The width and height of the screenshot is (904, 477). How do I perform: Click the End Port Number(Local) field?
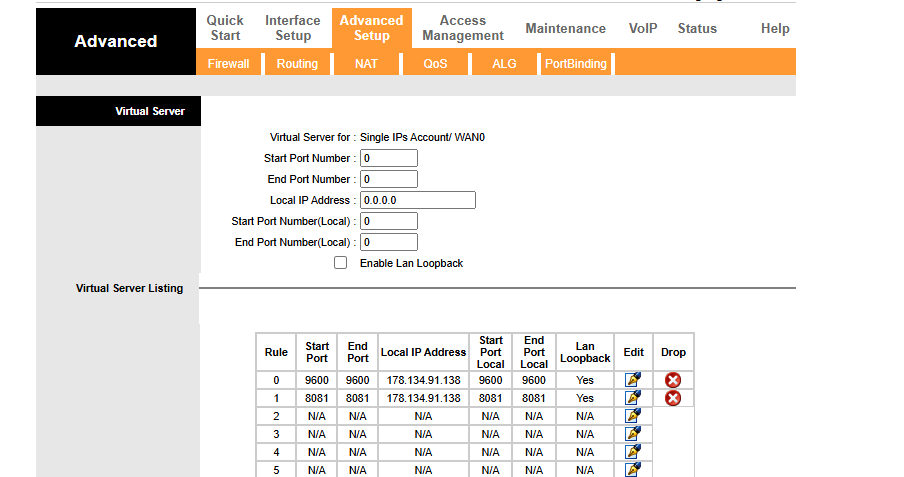pos(388,242)
